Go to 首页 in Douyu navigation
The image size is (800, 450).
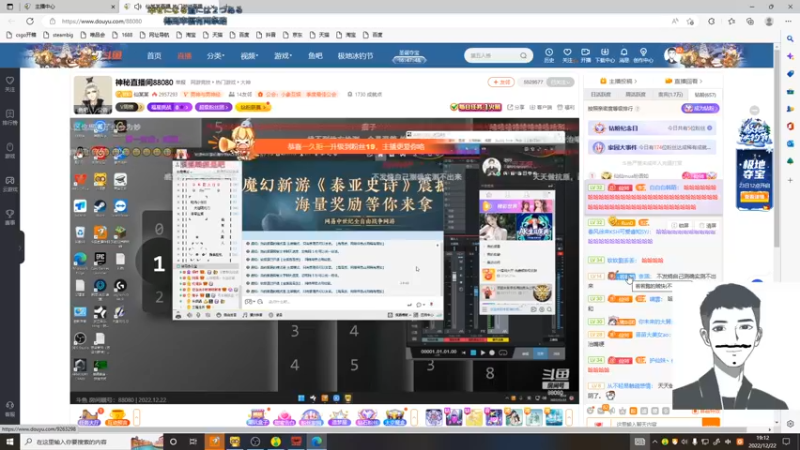pyautogui.click(x=154, y=56)
